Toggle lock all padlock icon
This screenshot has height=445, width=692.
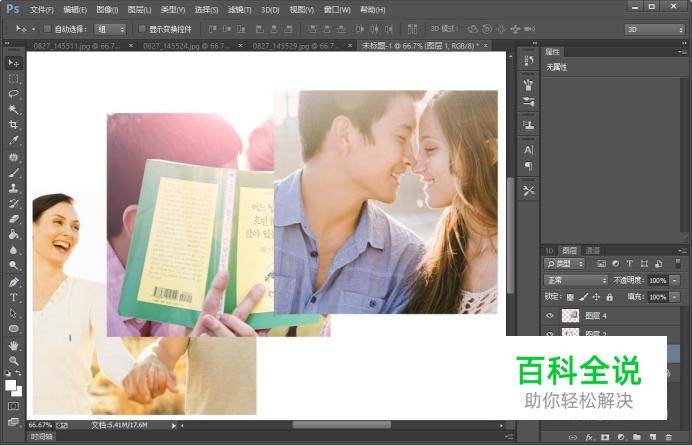coord(609,297)
